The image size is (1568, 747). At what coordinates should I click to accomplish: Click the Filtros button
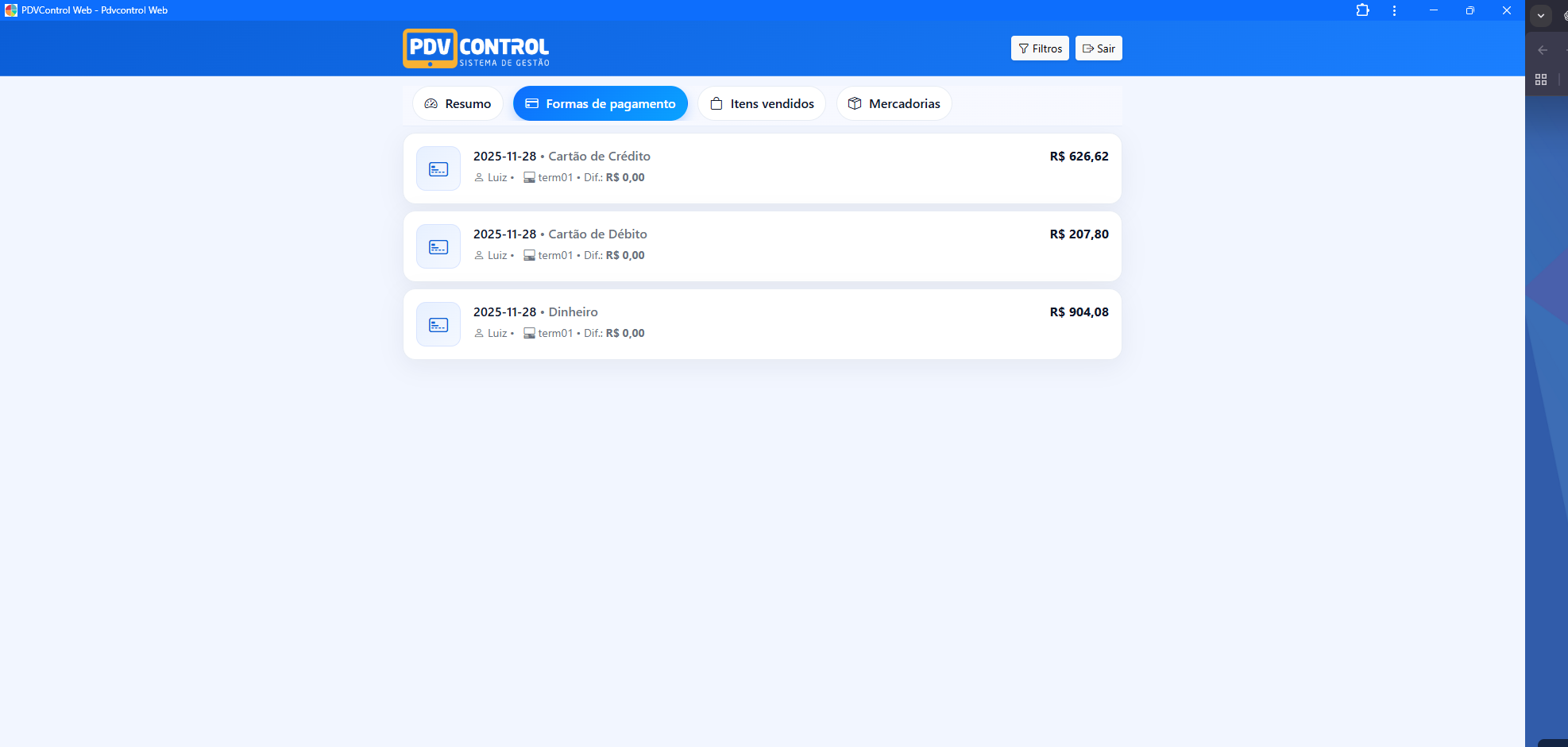[x=1040, y=48]
